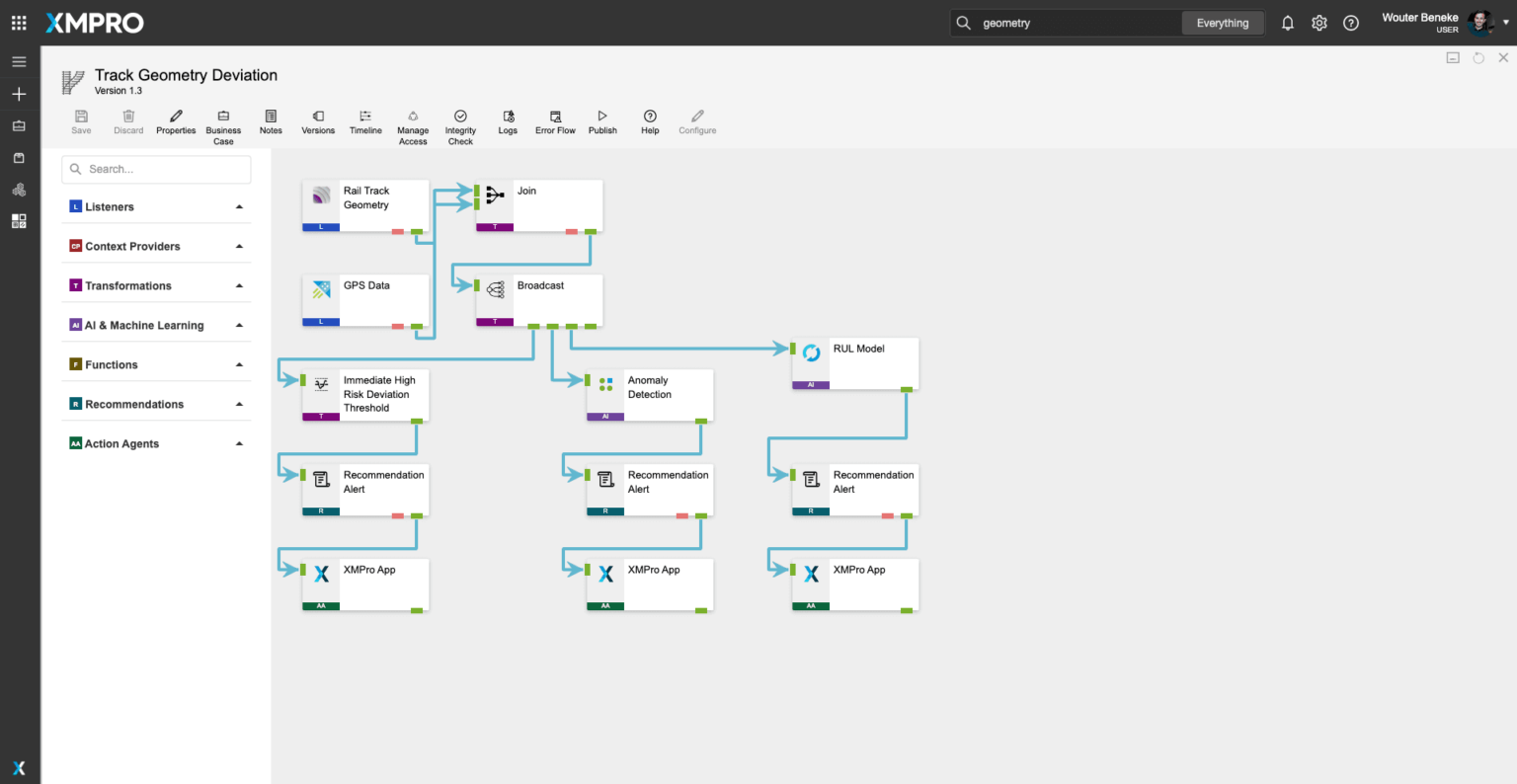This screenshot has height=784, width=1517.
Task: Click Manage Access in the toolbar
Action: [413, 122]
